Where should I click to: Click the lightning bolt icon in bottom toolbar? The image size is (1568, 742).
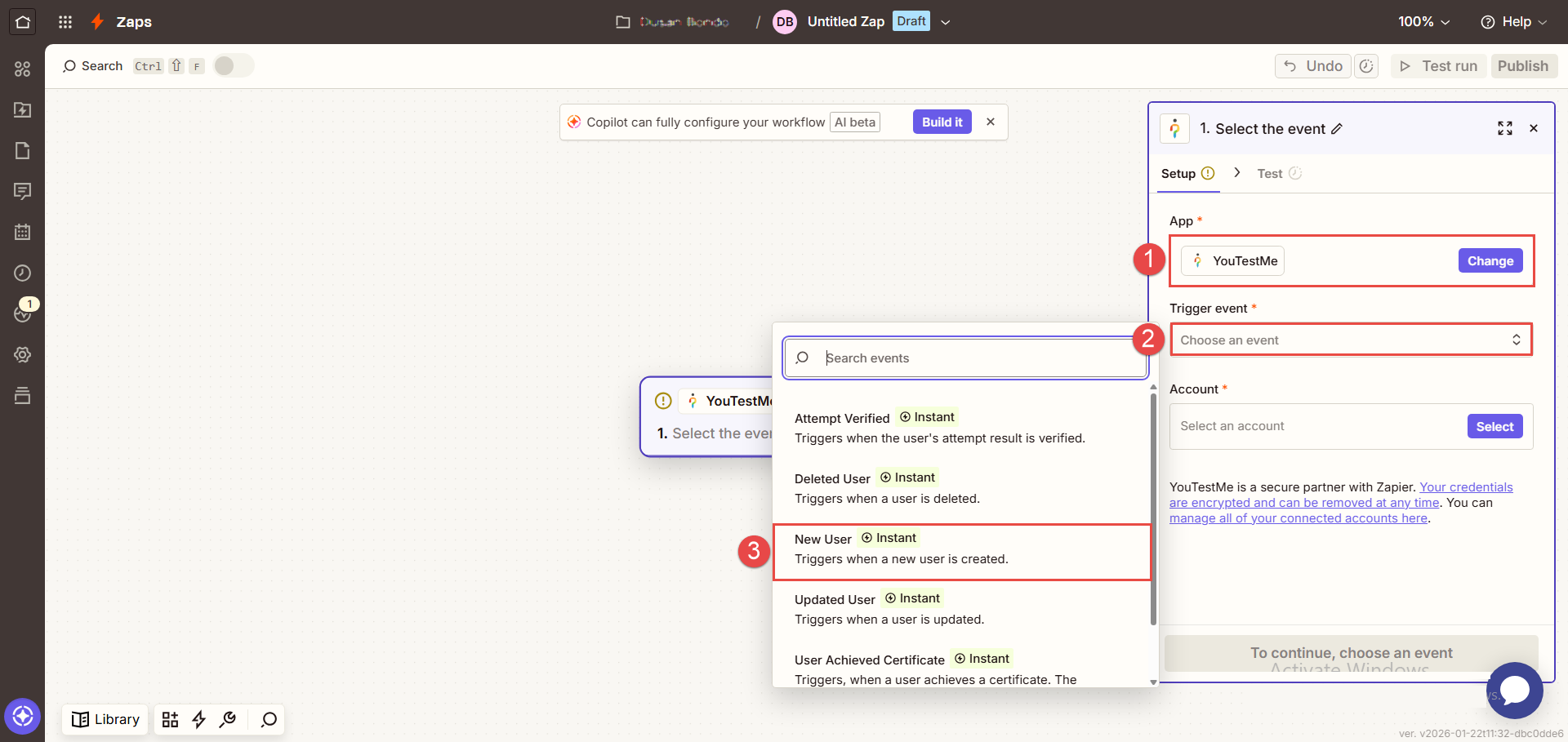(198, 719)
